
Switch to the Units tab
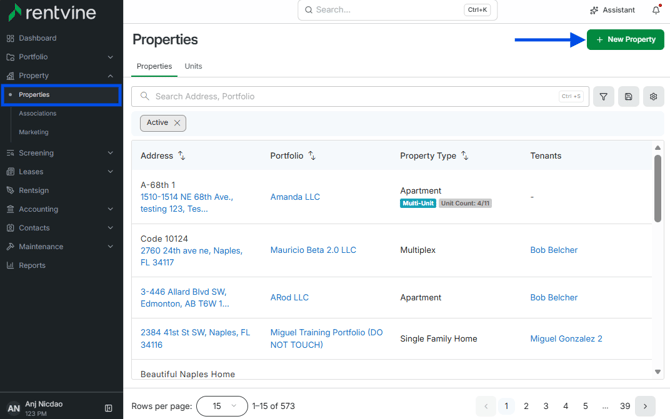[193, 66]
